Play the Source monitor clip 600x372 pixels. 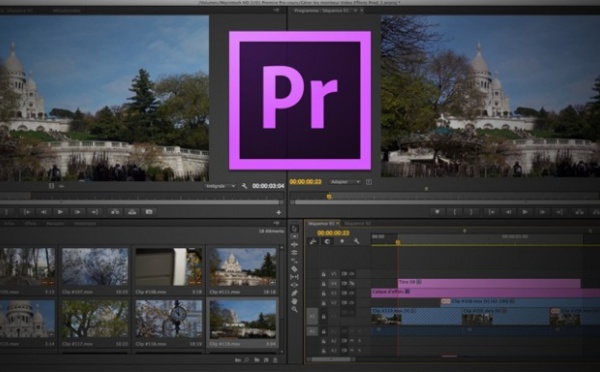60,212
